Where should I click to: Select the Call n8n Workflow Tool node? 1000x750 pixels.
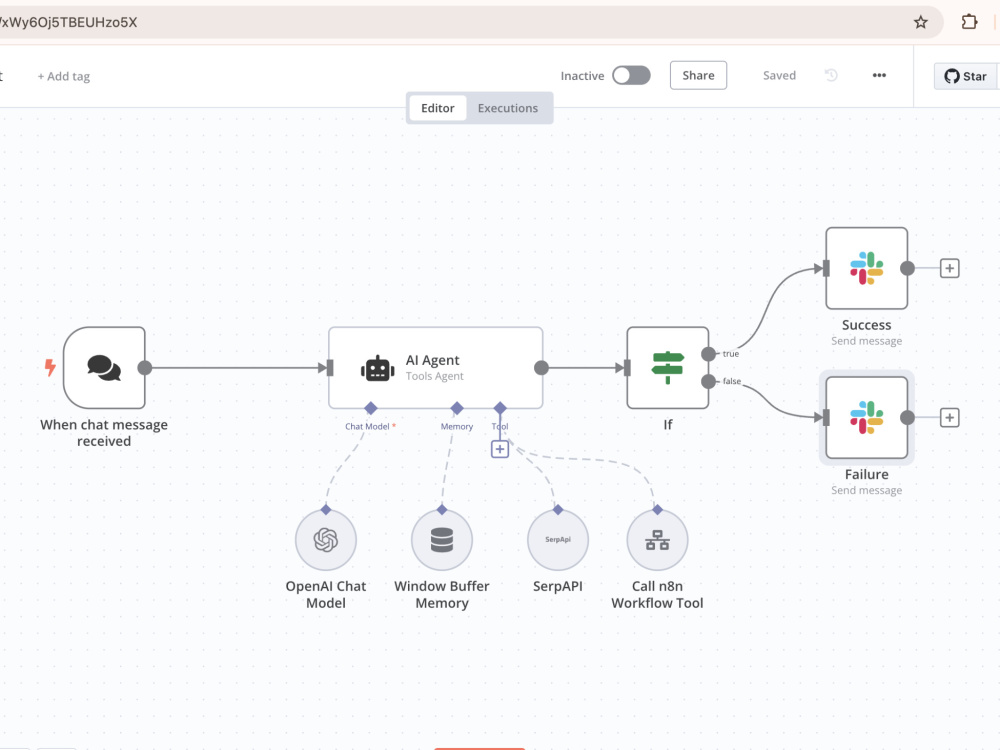click(x=658, y=540)
